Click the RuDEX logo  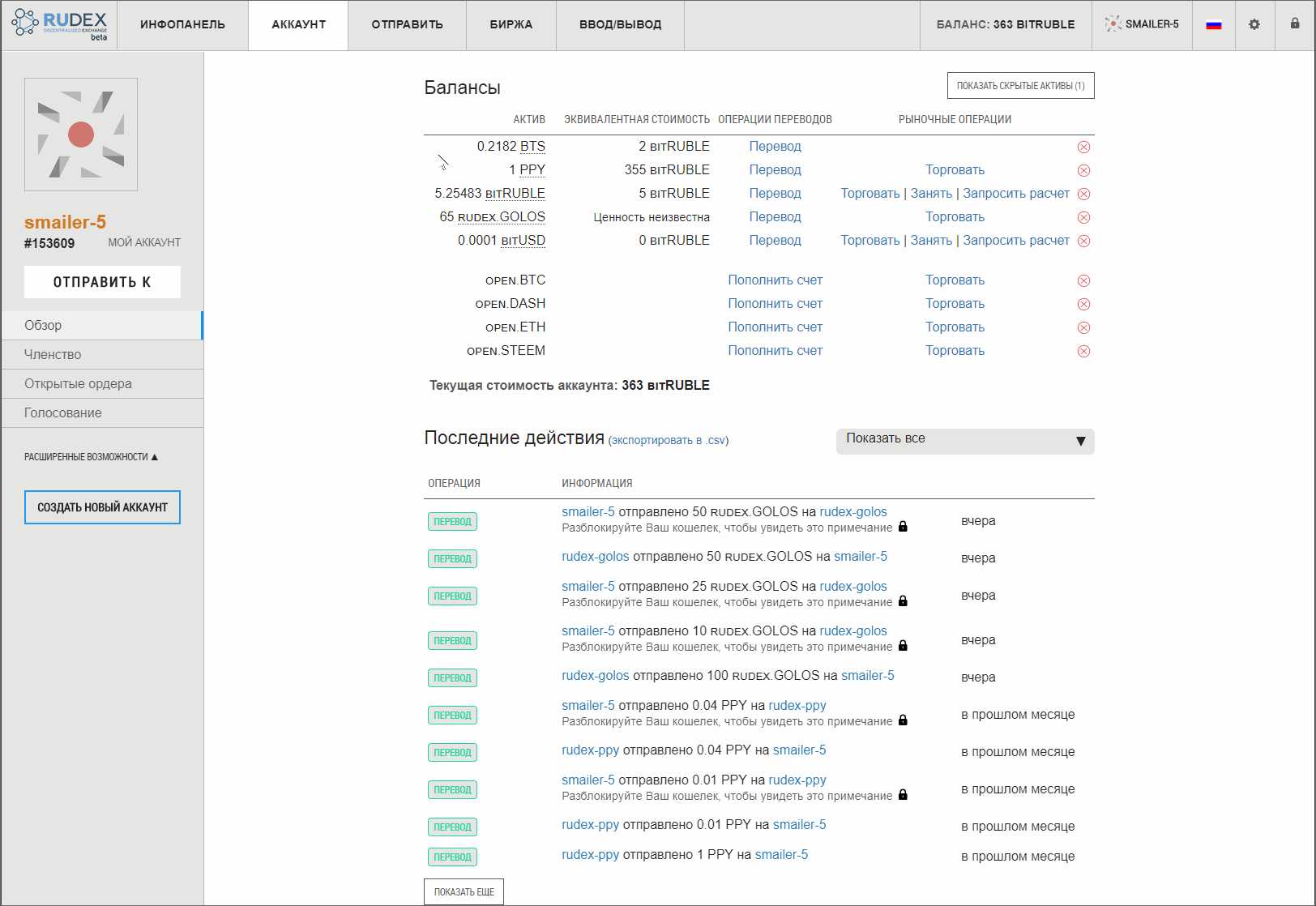(x=59, y=24)
